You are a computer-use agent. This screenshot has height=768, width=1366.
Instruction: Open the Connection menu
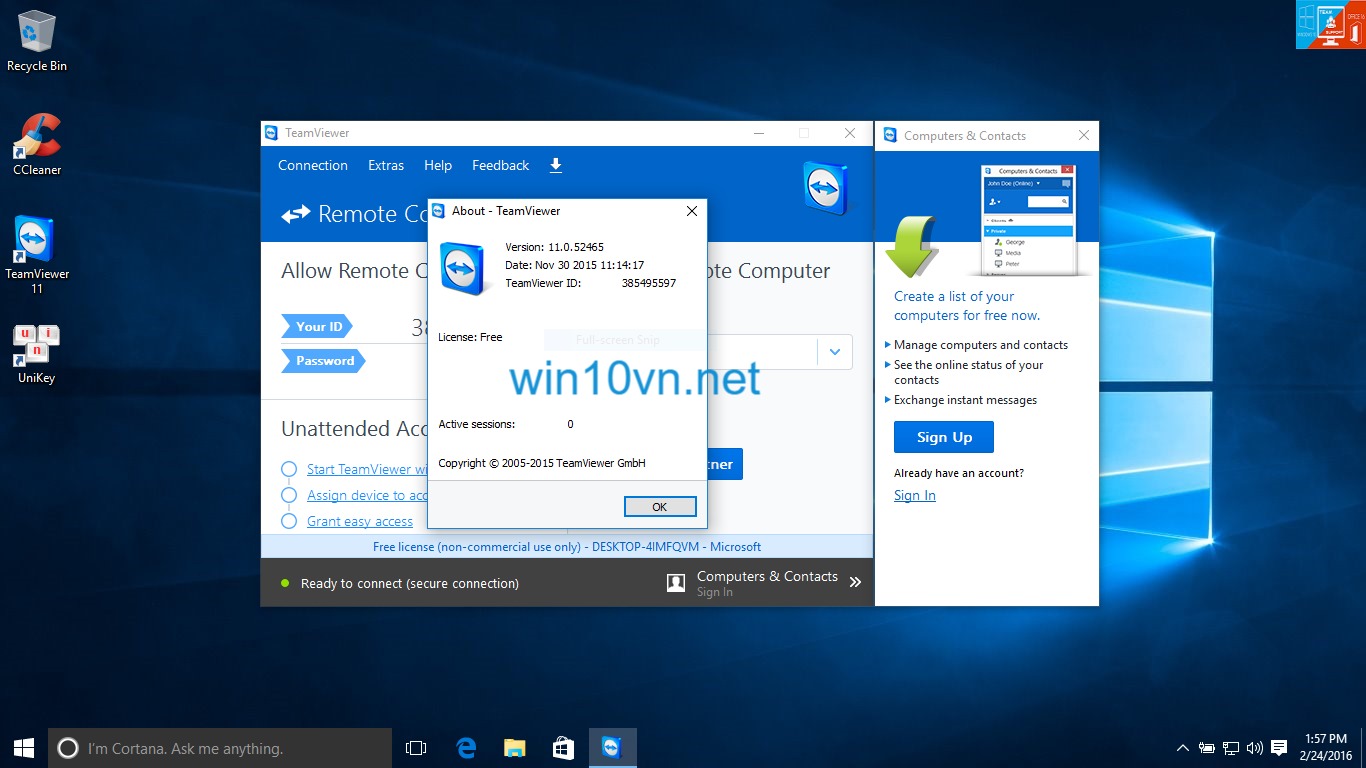click(313, 165)
